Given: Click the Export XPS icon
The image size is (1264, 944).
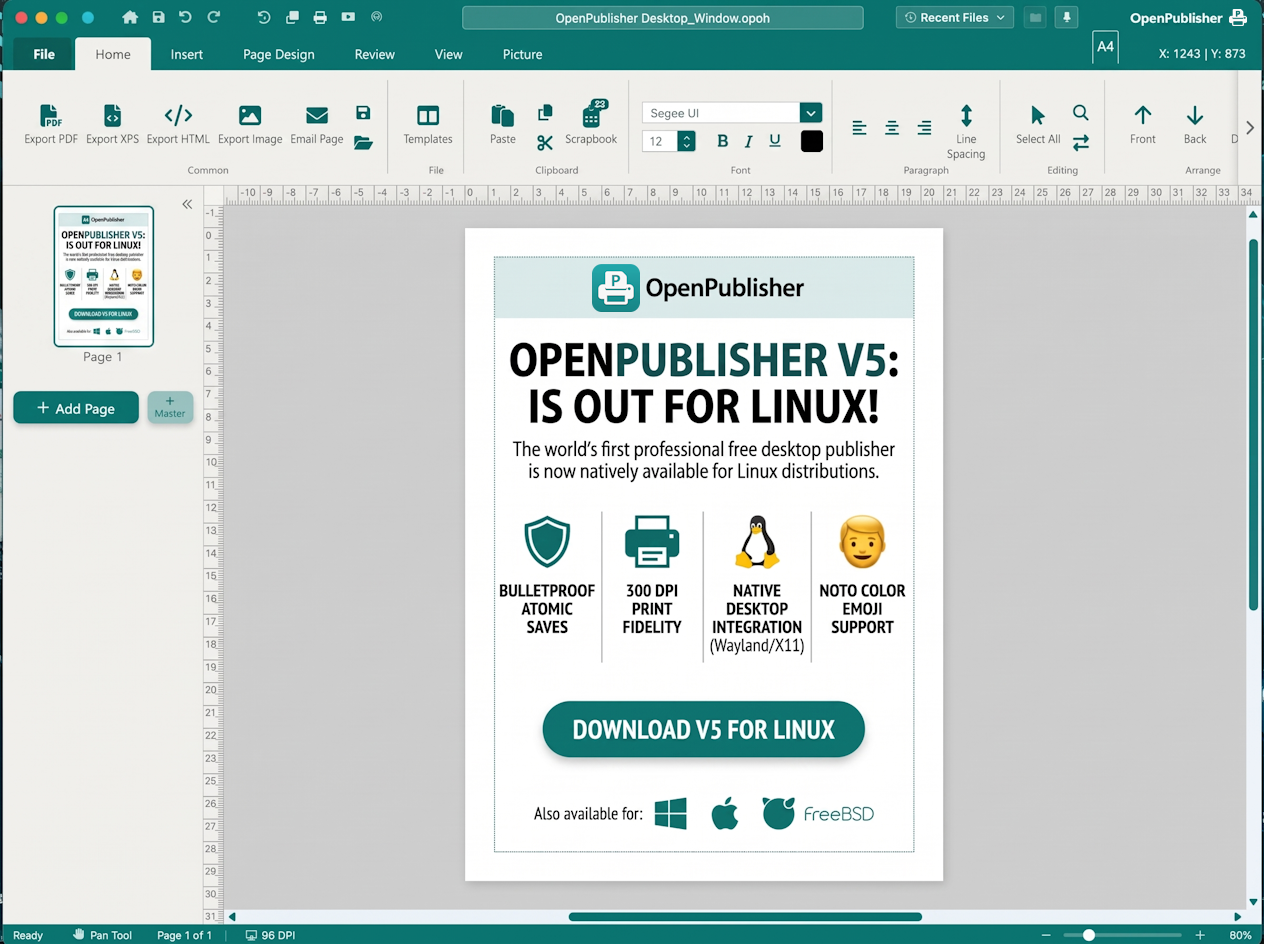Looking at the screenshot, I should coord(112,115).
